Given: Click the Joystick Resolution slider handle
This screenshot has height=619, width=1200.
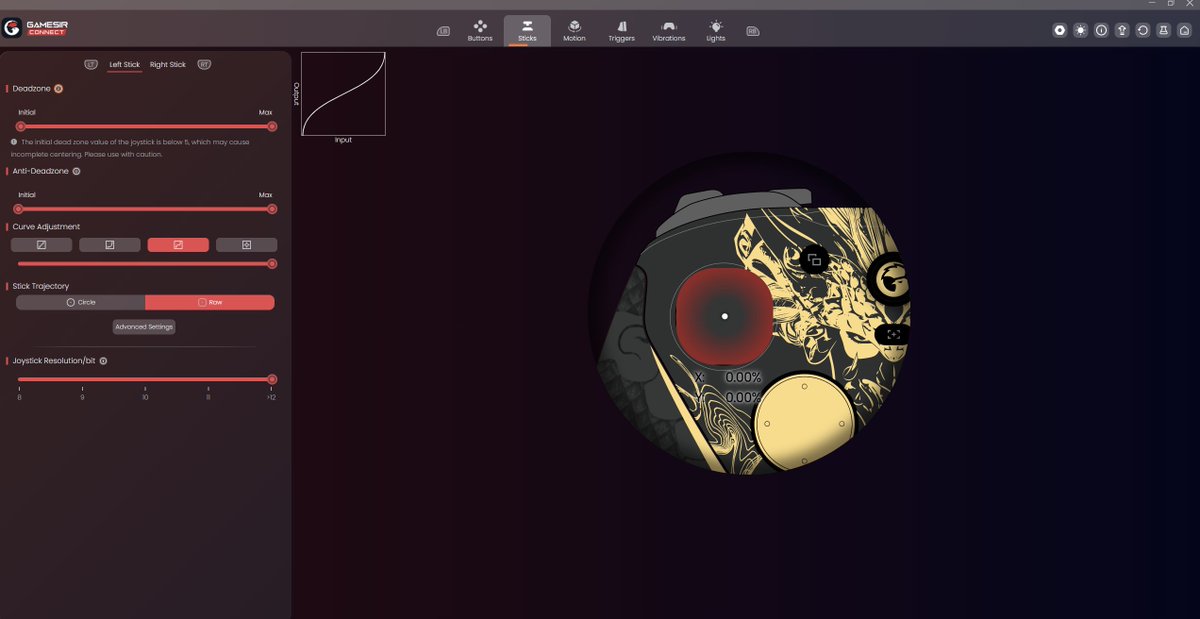Looking at the screenshot, I should 272,380.
